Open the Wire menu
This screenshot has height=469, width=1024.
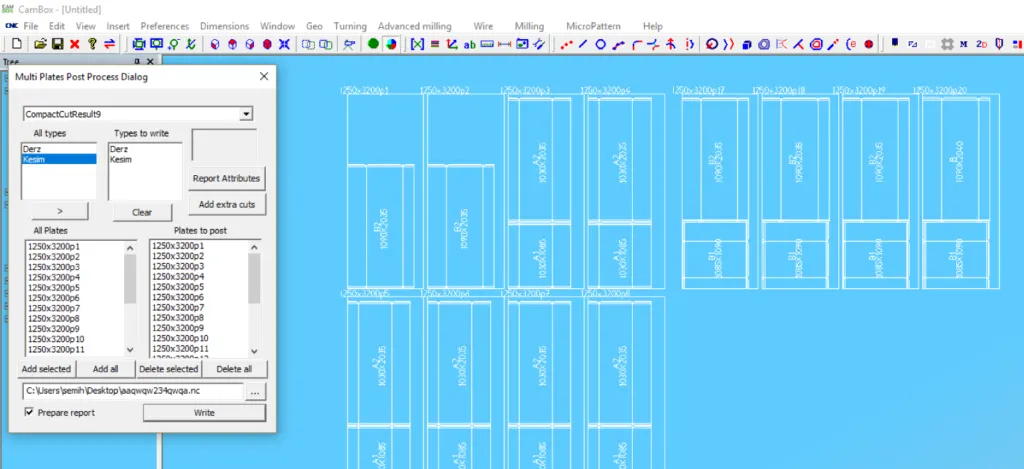pyautogui.click(x=483, y=26)
